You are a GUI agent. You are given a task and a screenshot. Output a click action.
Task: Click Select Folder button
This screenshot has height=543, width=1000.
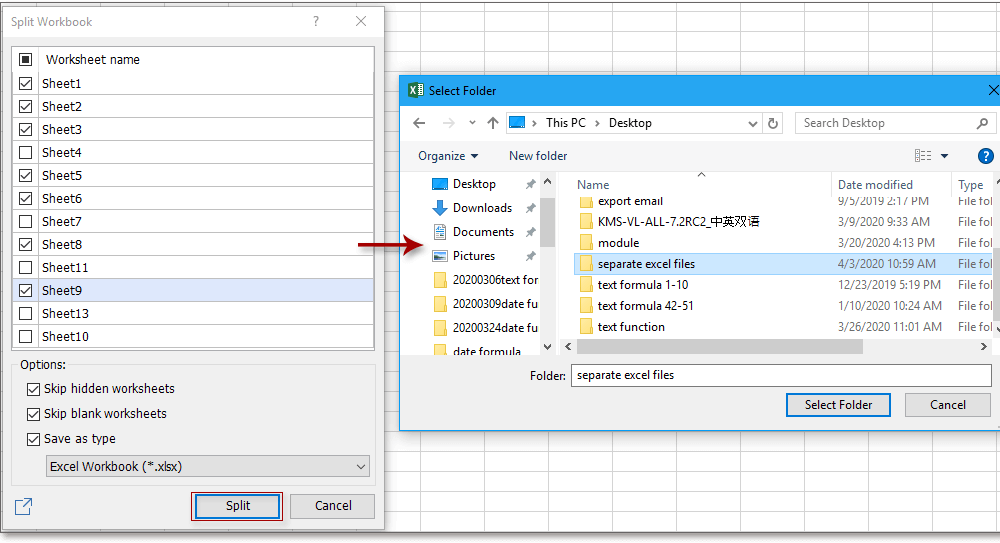(838, 405)
